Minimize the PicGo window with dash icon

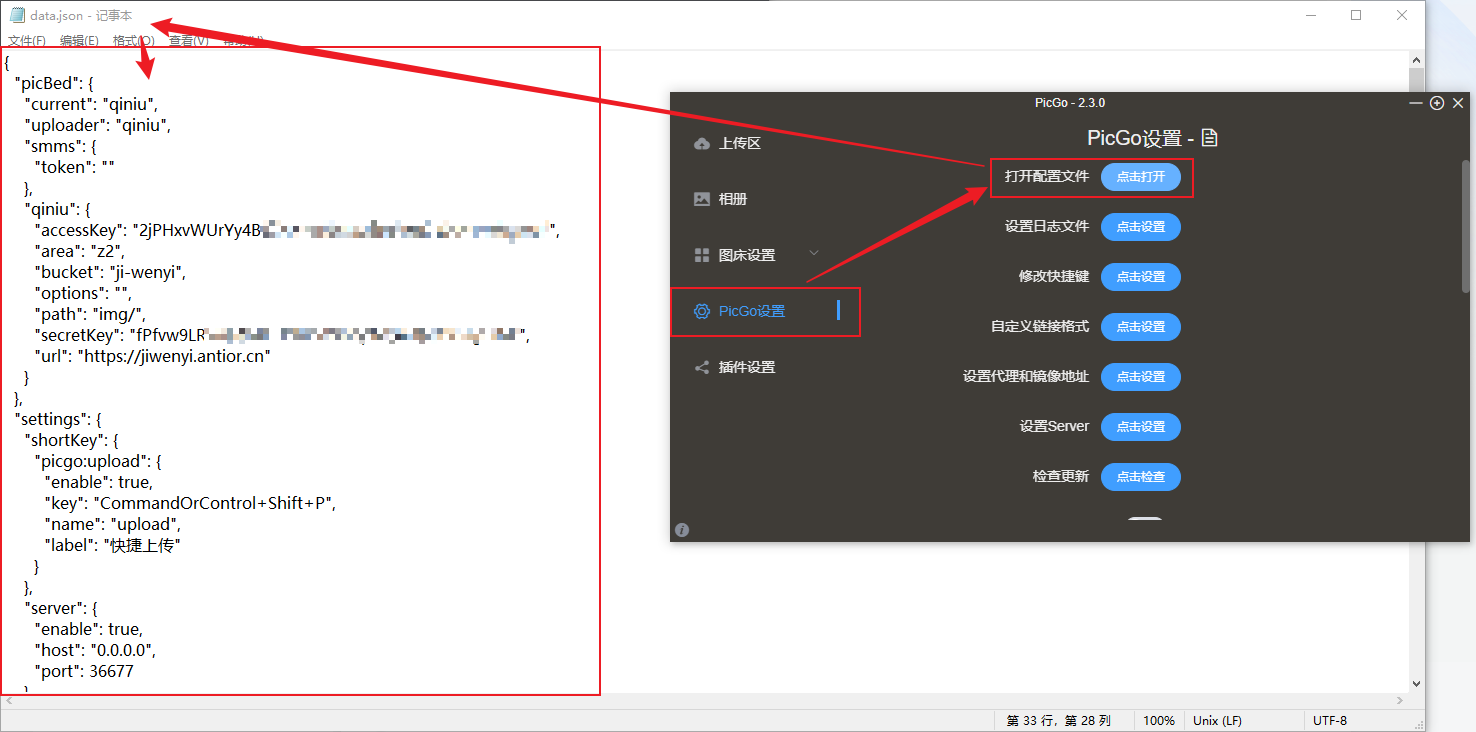click(1416, 103)
